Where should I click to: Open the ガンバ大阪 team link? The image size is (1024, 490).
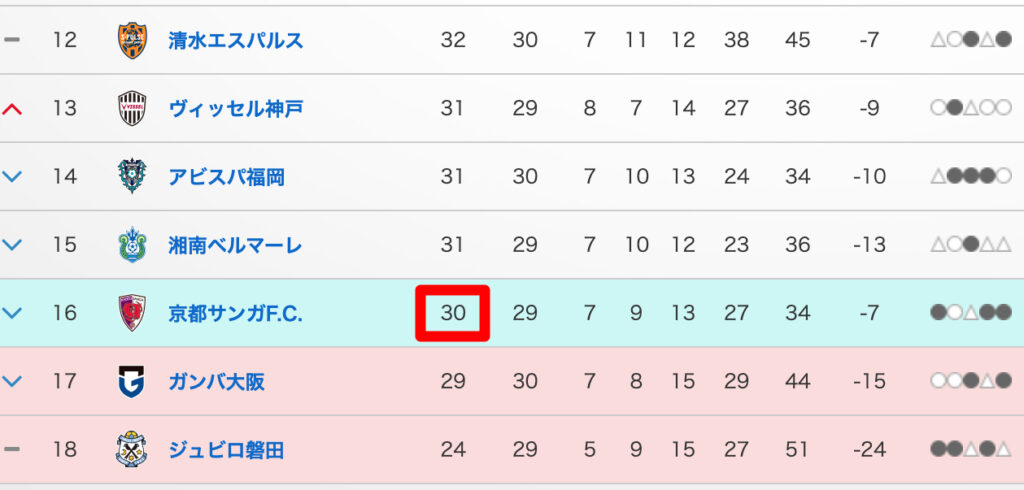[217, 382]
